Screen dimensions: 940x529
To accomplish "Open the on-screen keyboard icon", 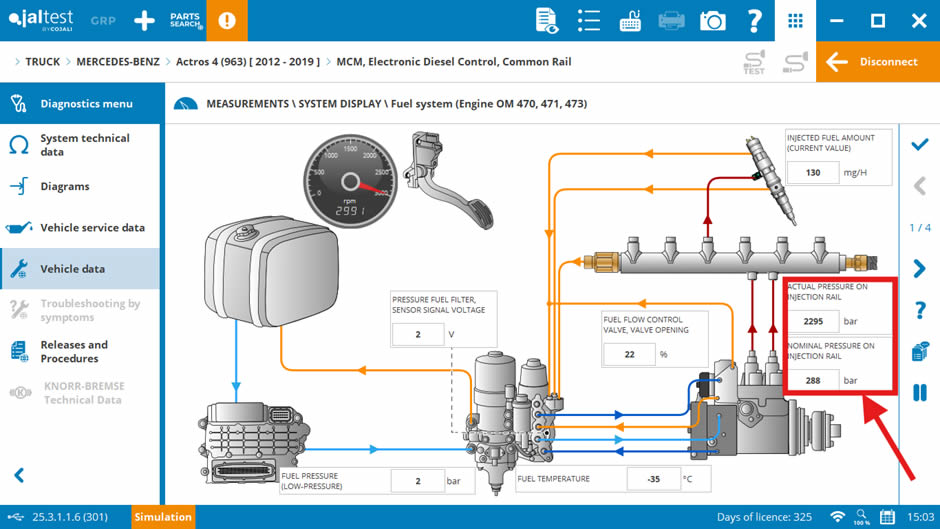I will click(630, 21).
